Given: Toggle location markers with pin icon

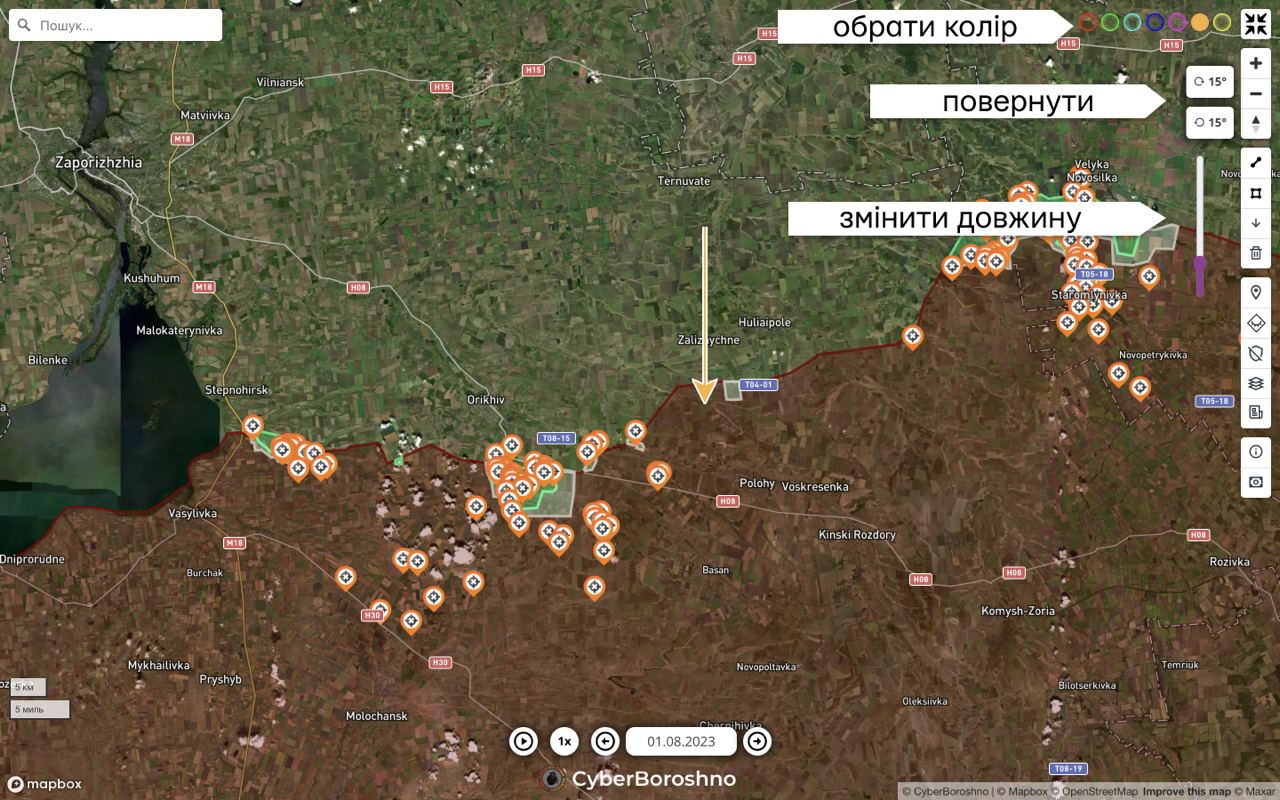Looking at the screenshot, I should 1256,293.
